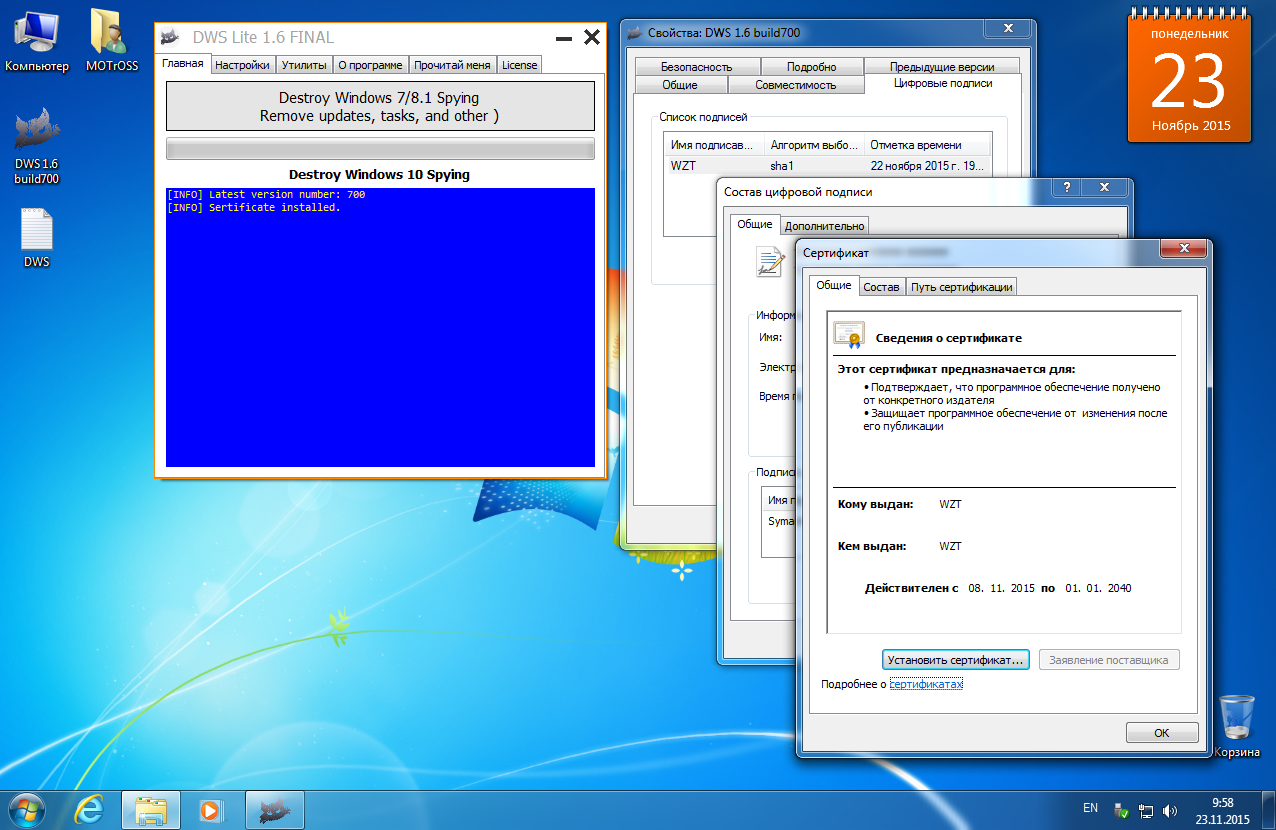Switch to the Безопасность tab in Свойства window

coord(696,67)
